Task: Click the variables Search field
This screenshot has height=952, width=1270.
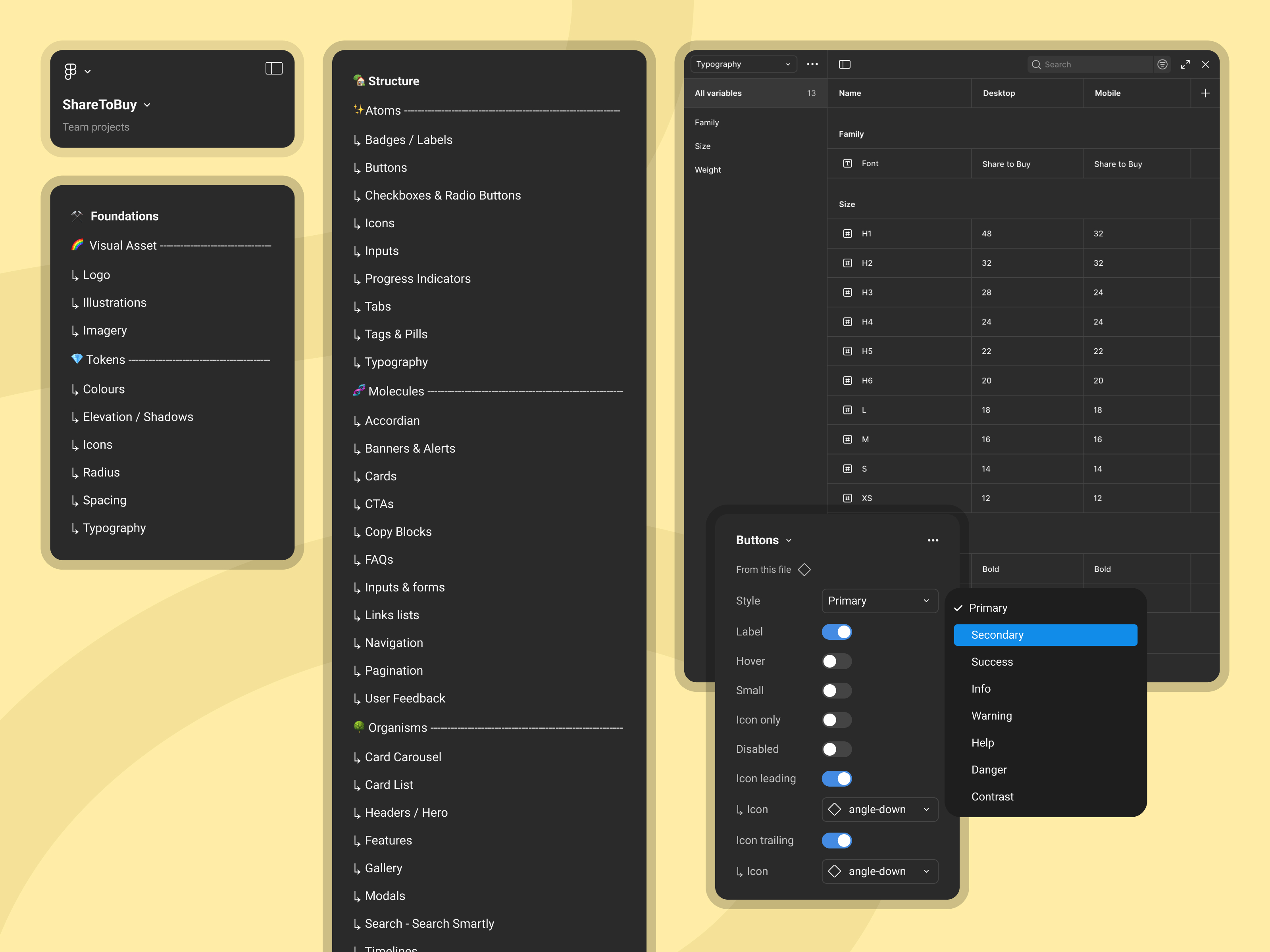Action: tap(1091, 64)
